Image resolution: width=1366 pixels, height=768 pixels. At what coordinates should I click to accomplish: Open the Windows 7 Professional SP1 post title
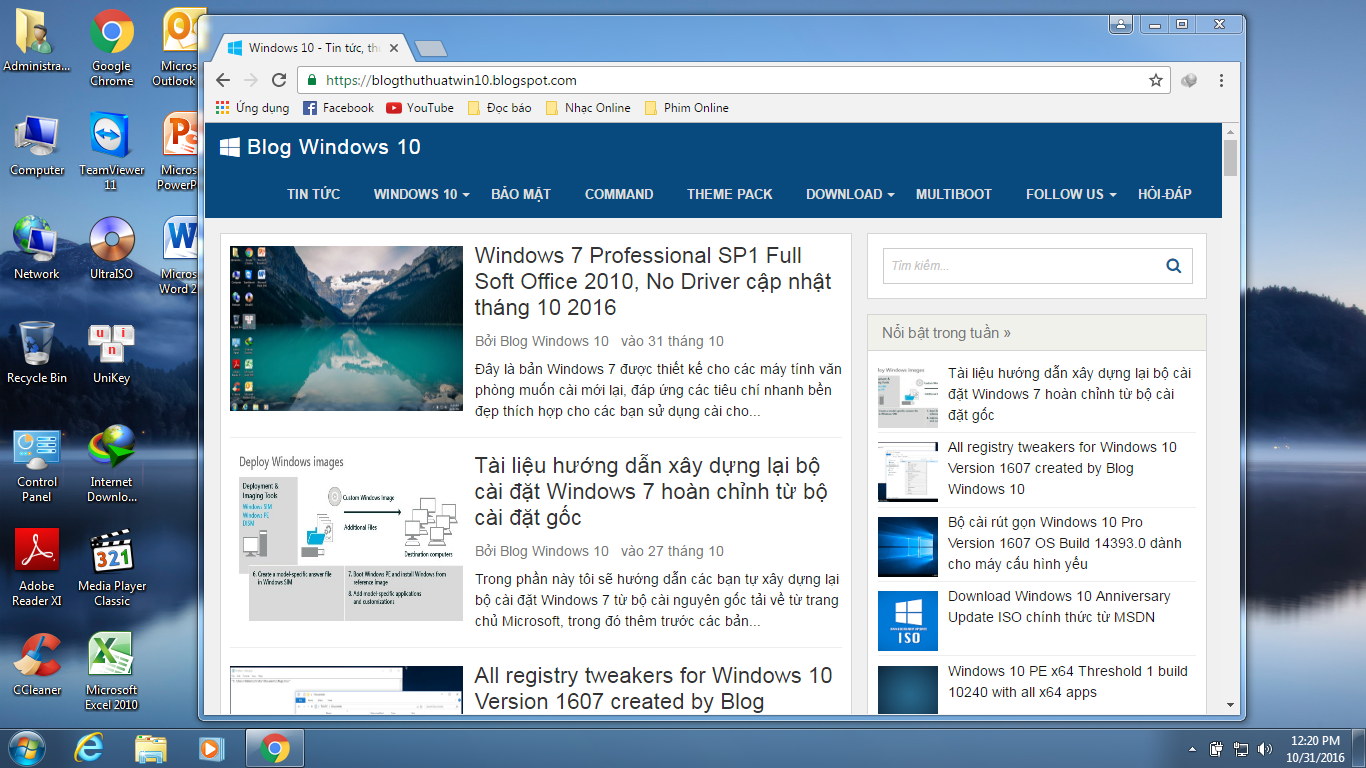tap(653, 282)
